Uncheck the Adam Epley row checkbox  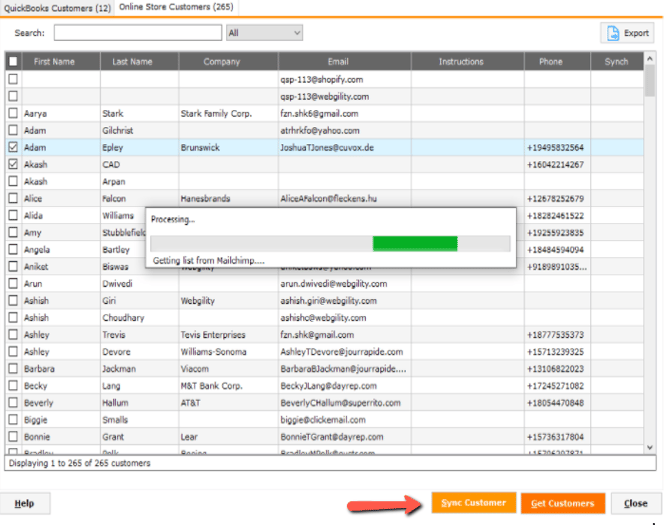(12, 147)
